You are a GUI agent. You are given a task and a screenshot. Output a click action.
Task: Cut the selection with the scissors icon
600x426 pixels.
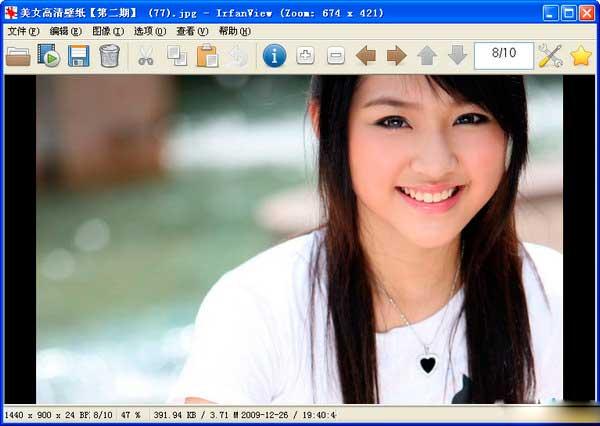(x=145, y=56)
